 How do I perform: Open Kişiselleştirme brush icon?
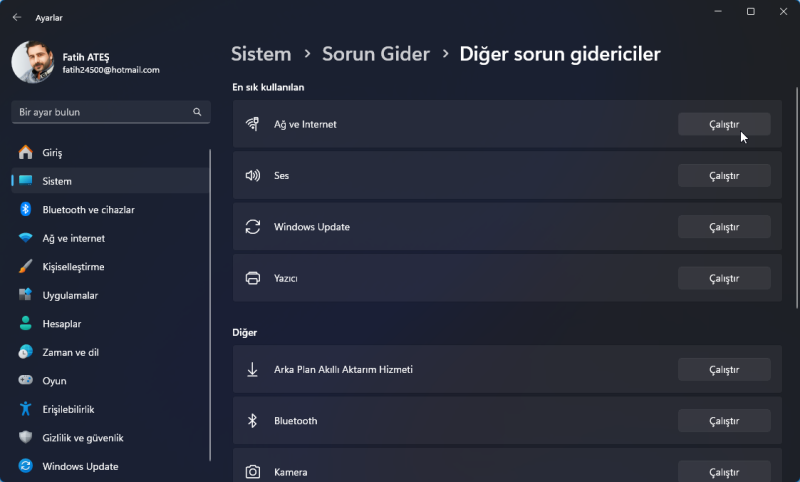pos(25,266)
